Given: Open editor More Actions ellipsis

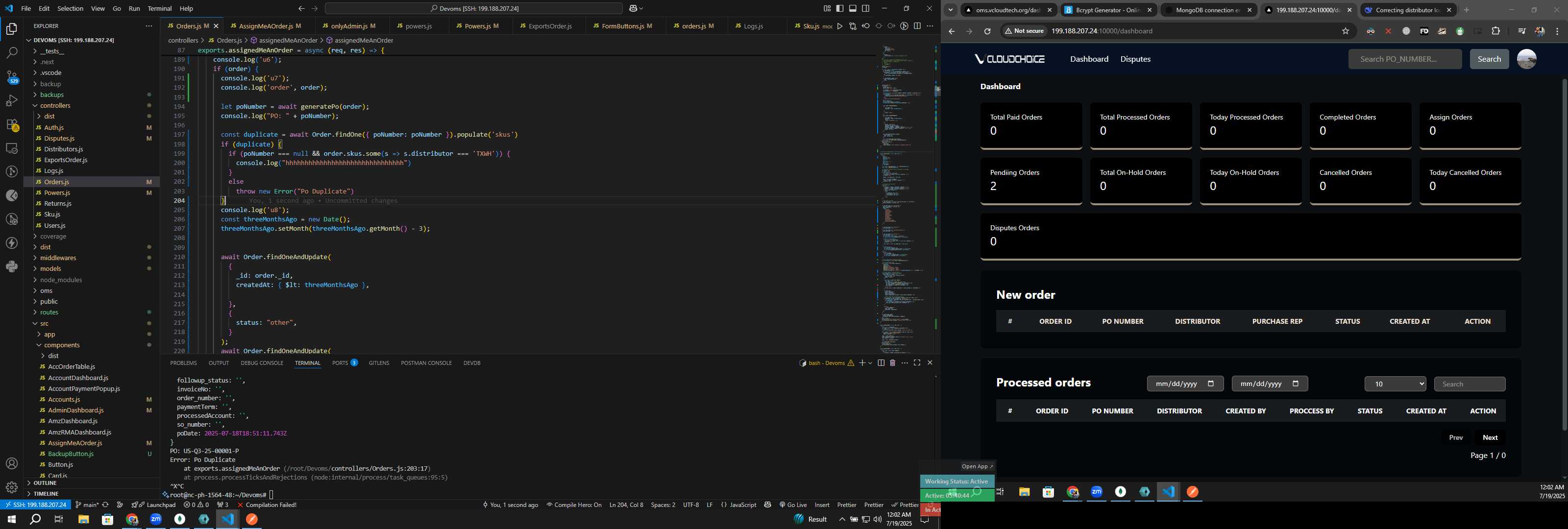Looking at the screenshot, I should pyautogui.click(x=930, y=26).
